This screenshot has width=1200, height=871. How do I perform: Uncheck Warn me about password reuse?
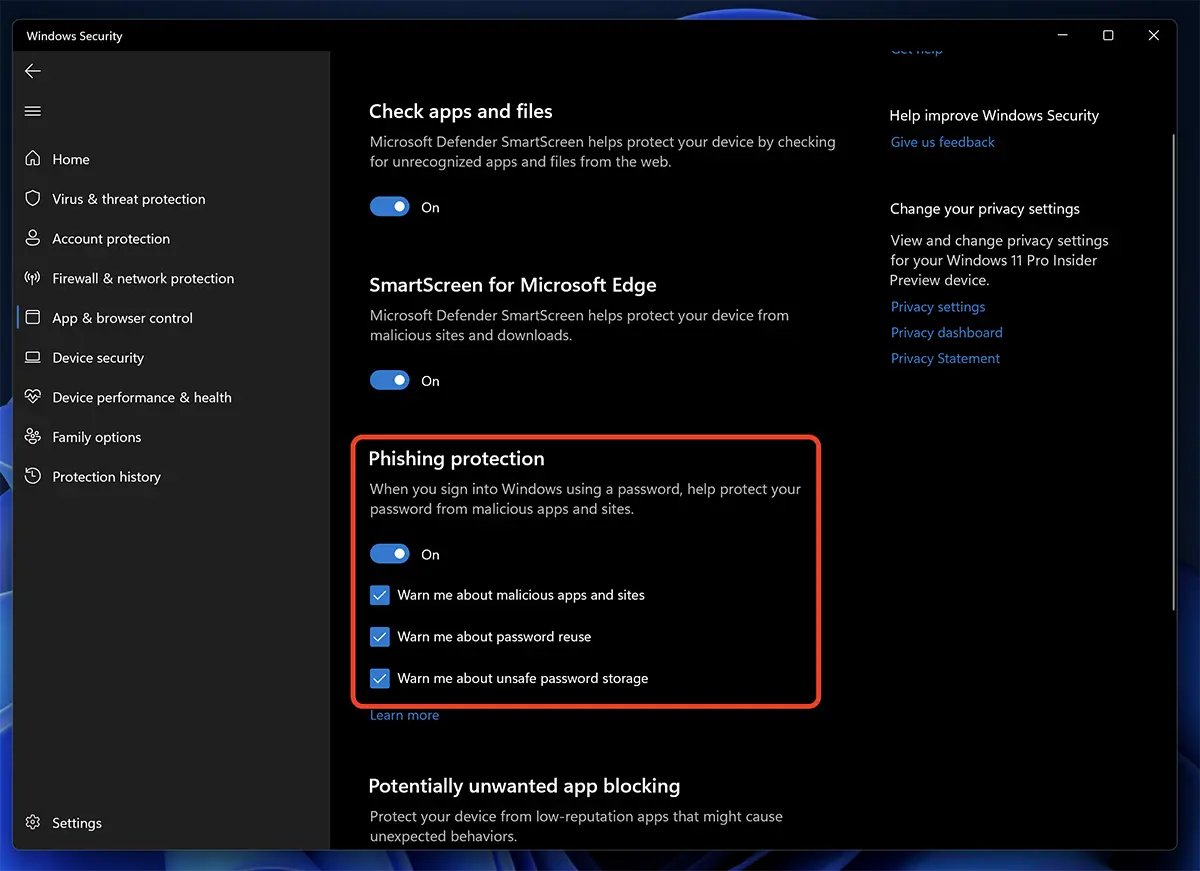pos(380,637)
